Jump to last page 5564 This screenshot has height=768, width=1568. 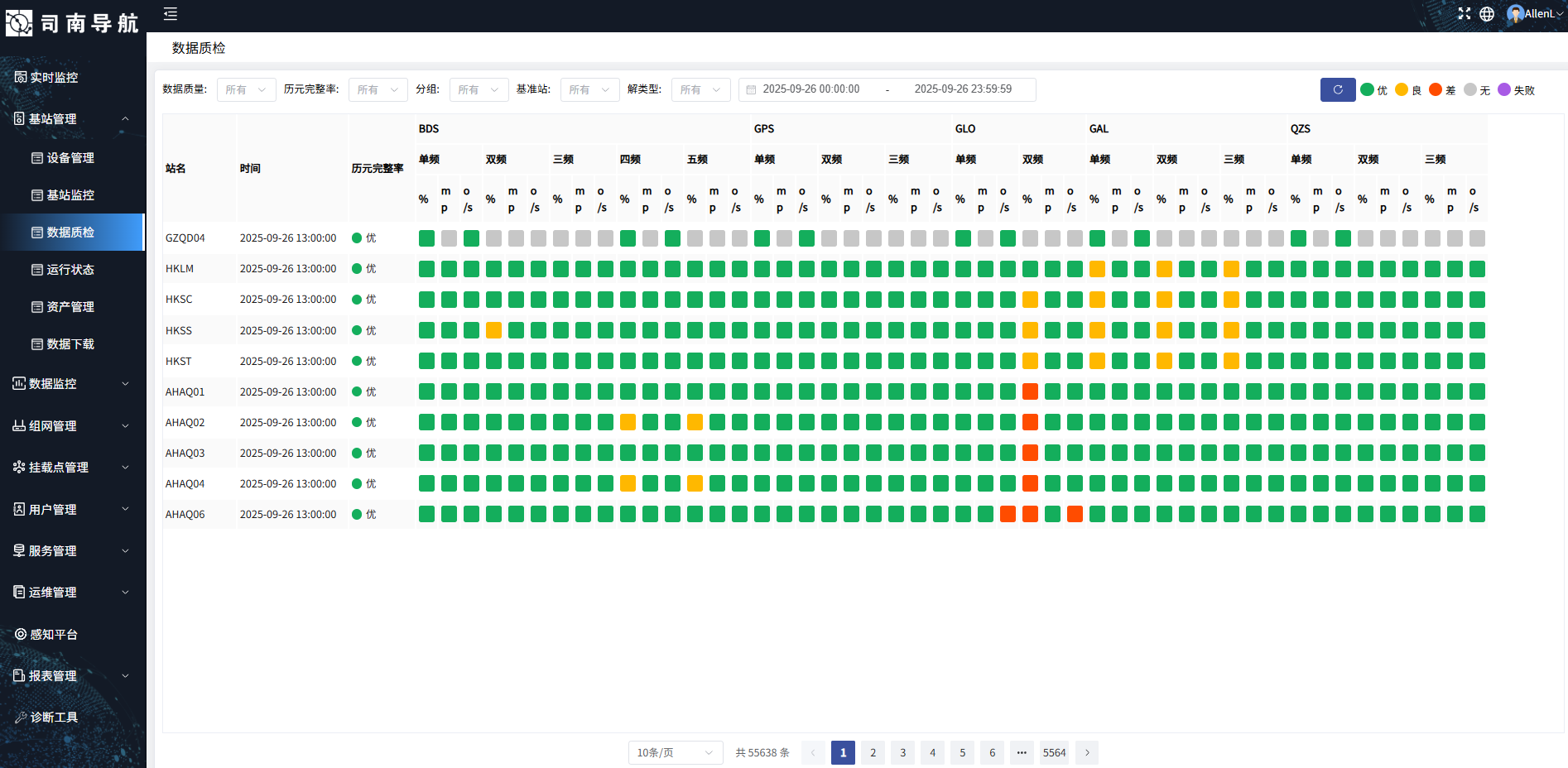(1054, 752)
